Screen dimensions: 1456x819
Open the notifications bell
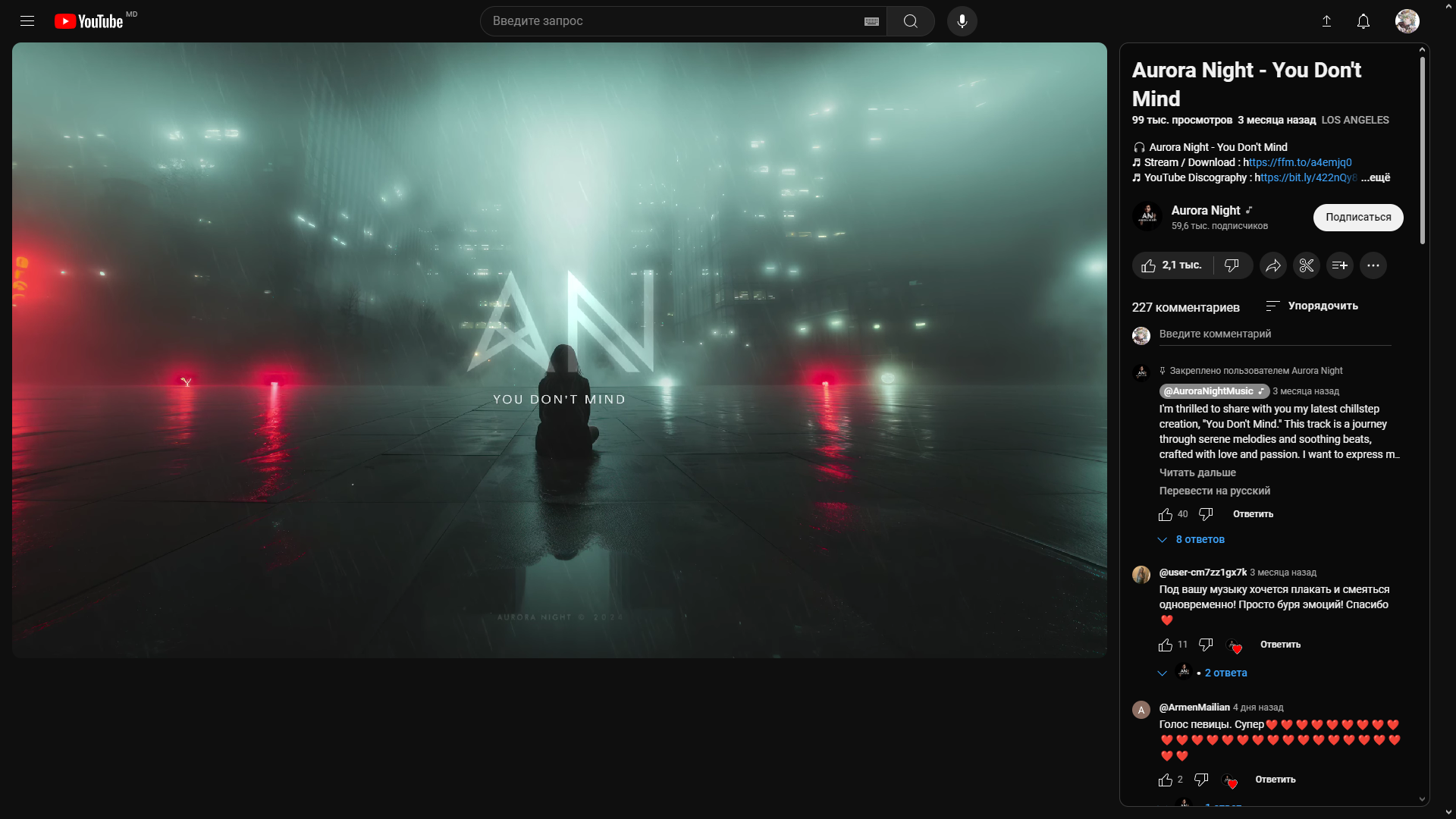coord(1363,21)
